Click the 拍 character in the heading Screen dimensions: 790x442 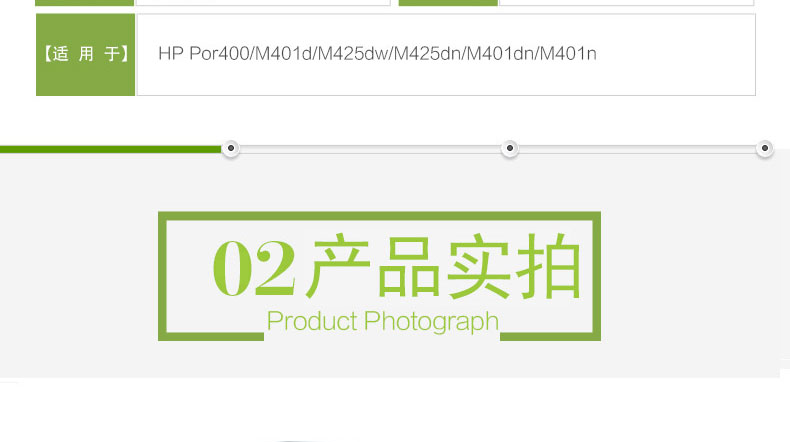point(548,266)
